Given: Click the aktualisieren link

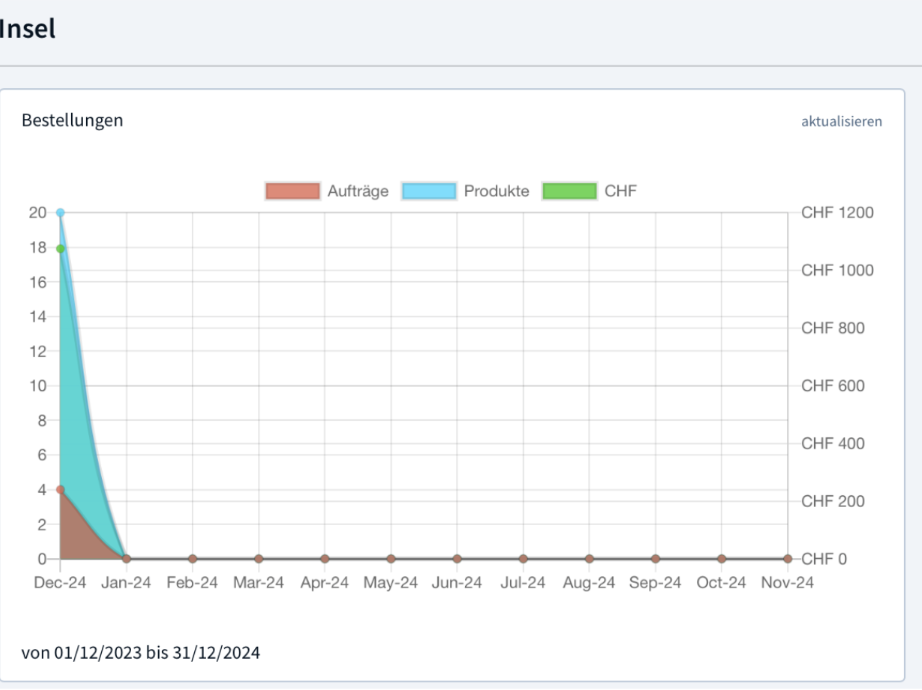Looking at the screenshot, I should point(841,121).
